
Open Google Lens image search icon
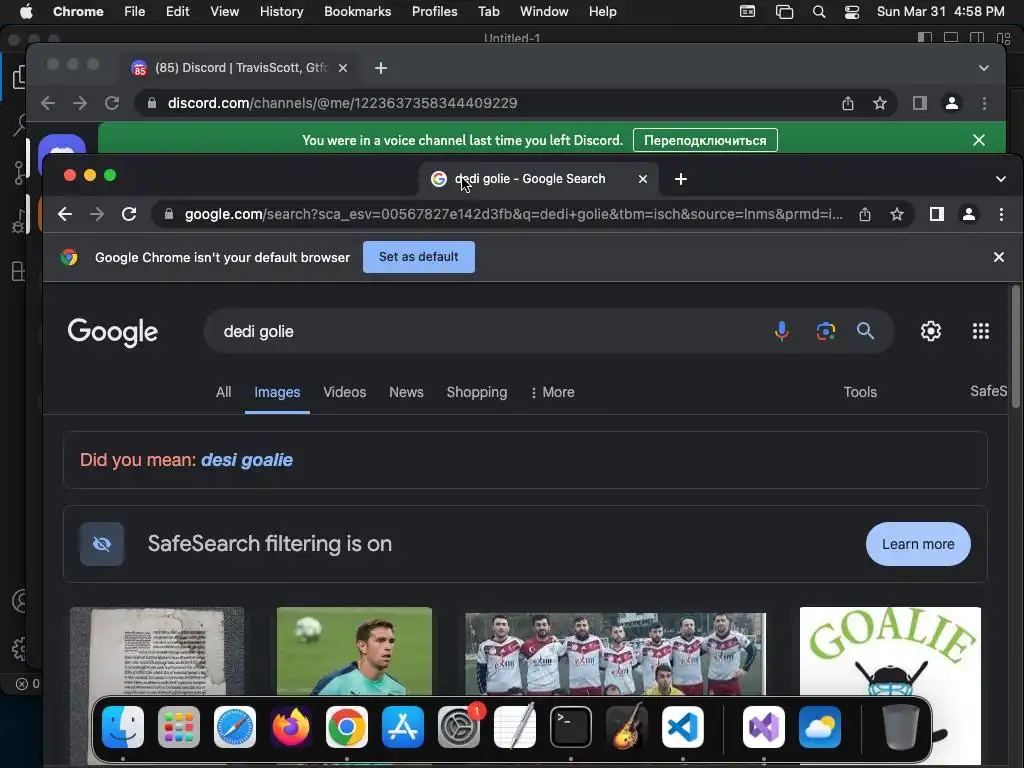[825, 331]
